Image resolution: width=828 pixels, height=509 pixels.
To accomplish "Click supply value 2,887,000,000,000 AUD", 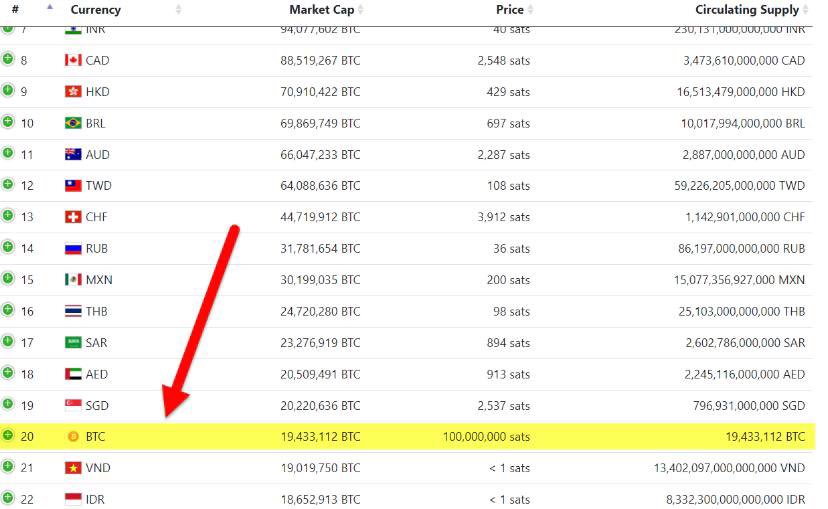I will point(744,155).
